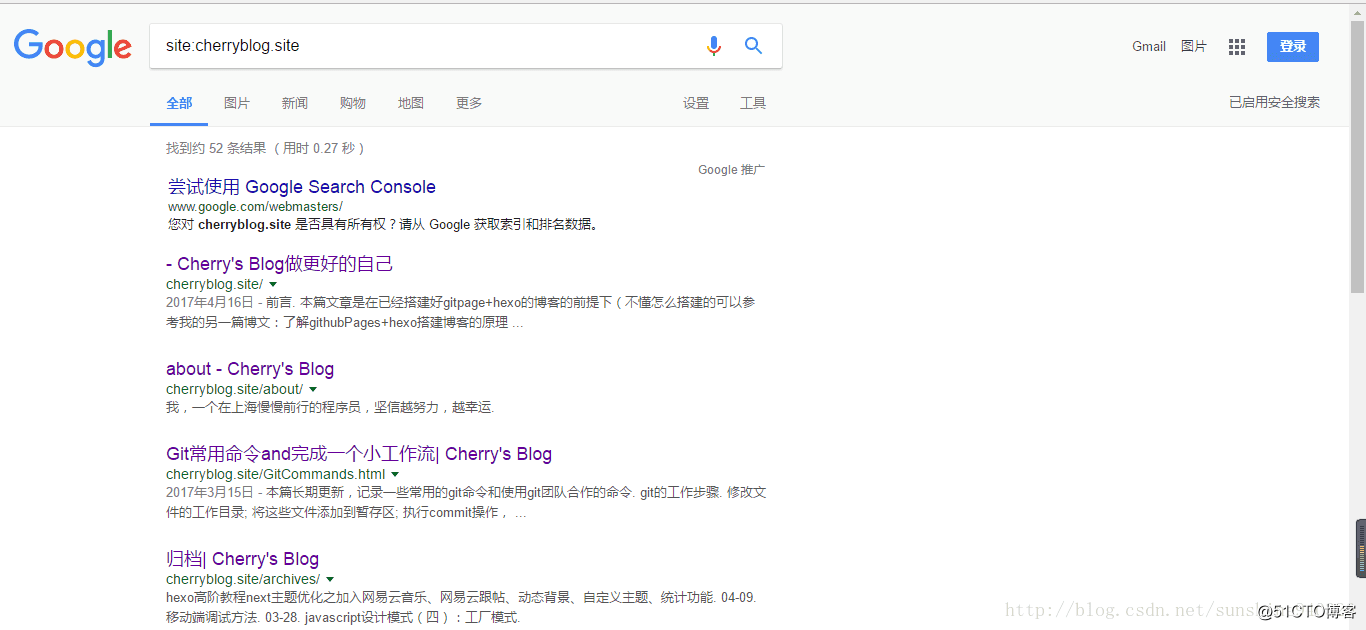Click the Google logo
This screenshot has width=1366, height=630.
[73, 47]
